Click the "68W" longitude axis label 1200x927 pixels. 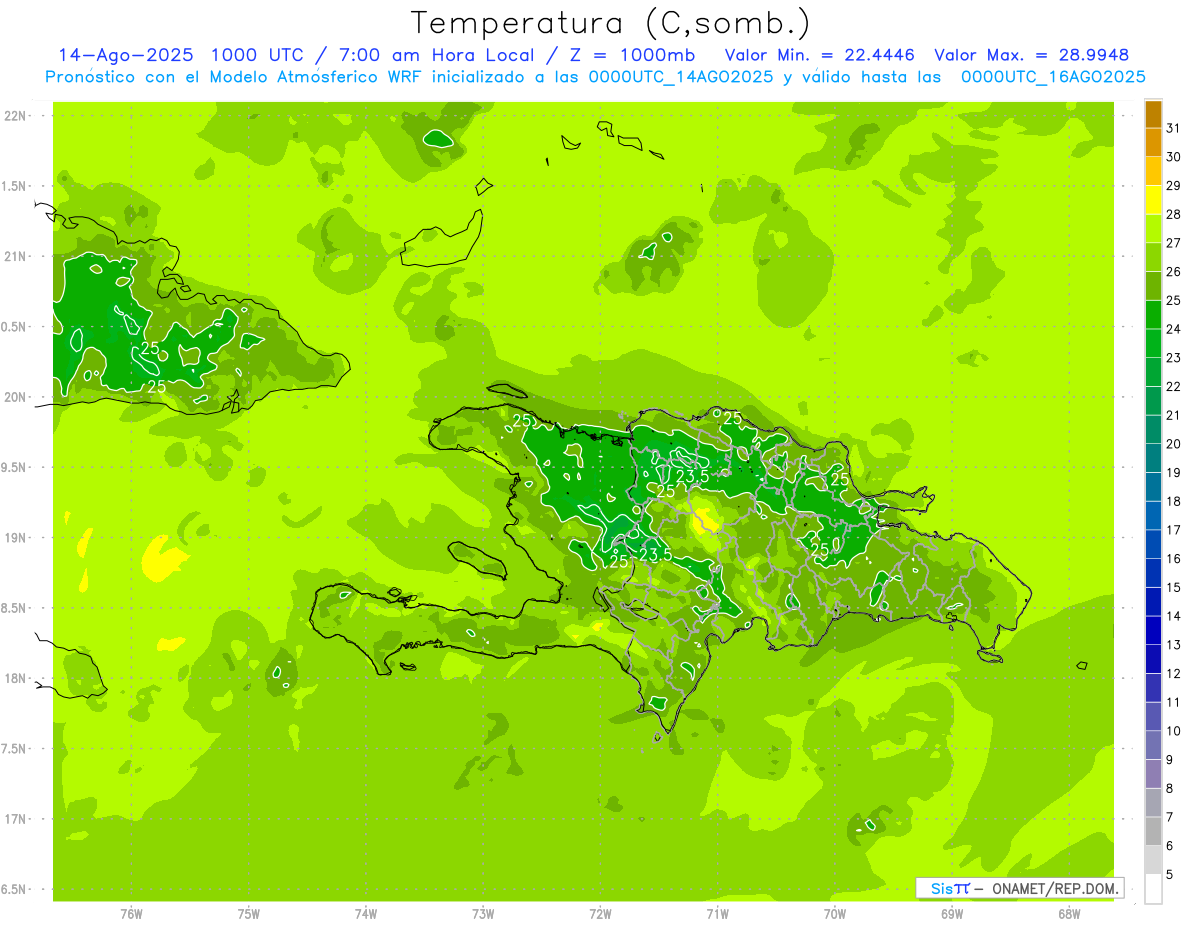[1069, 914]
